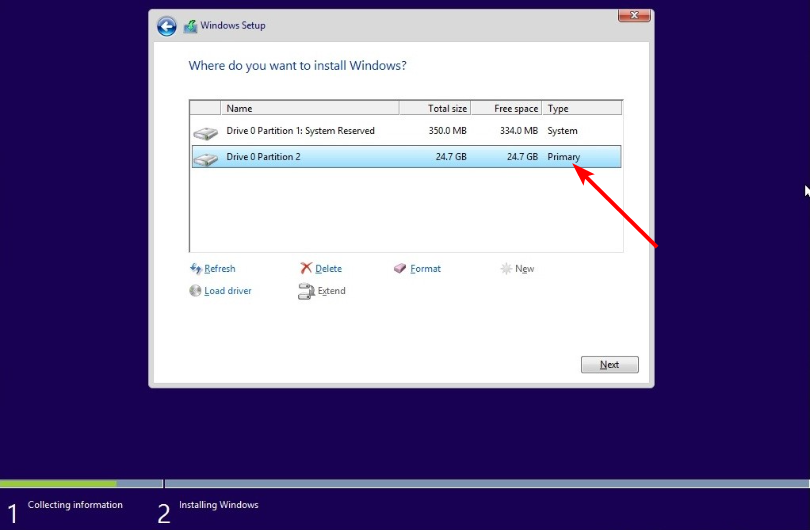
Task: Click the Collecting information step label
Action: [x=75, y=505]
